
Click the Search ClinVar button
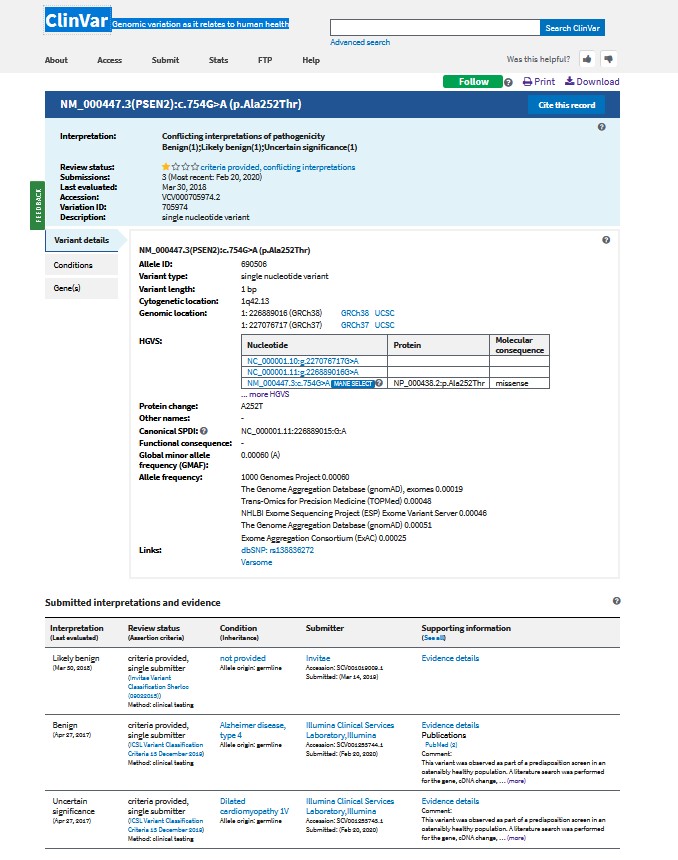(572, 28)
